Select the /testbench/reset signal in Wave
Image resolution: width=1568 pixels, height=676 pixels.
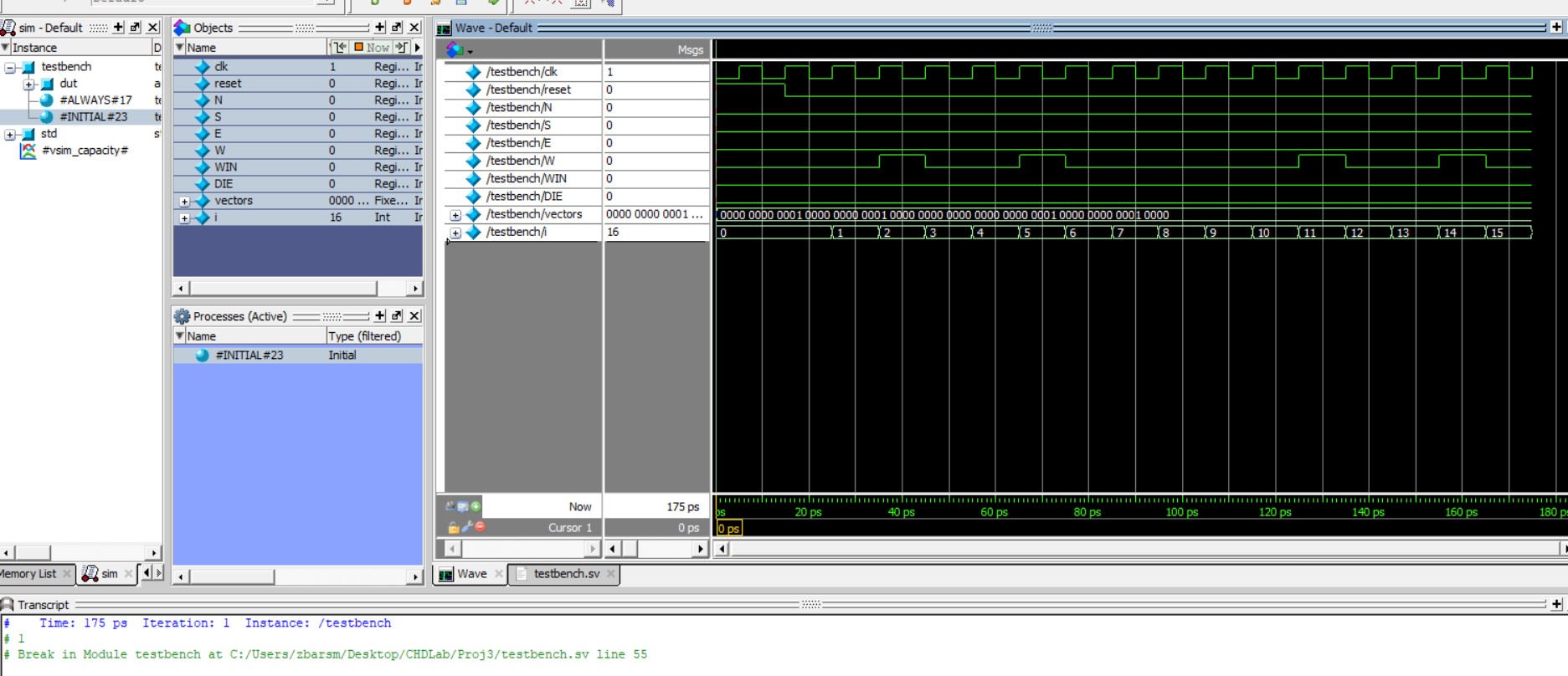[528, 90]
